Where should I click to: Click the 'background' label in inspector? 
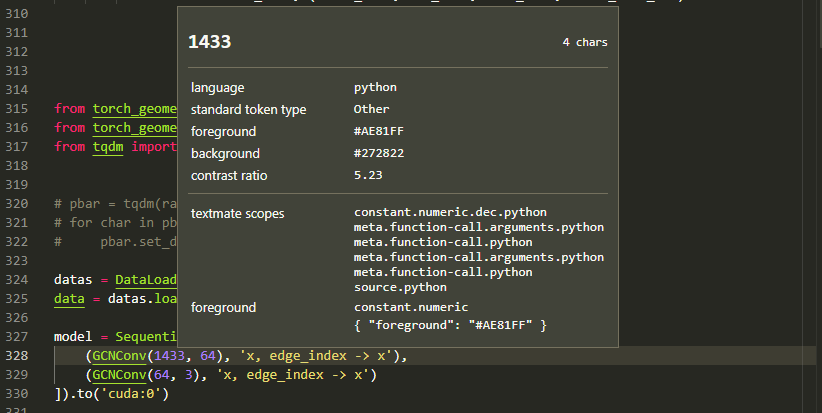coord(225,154)
